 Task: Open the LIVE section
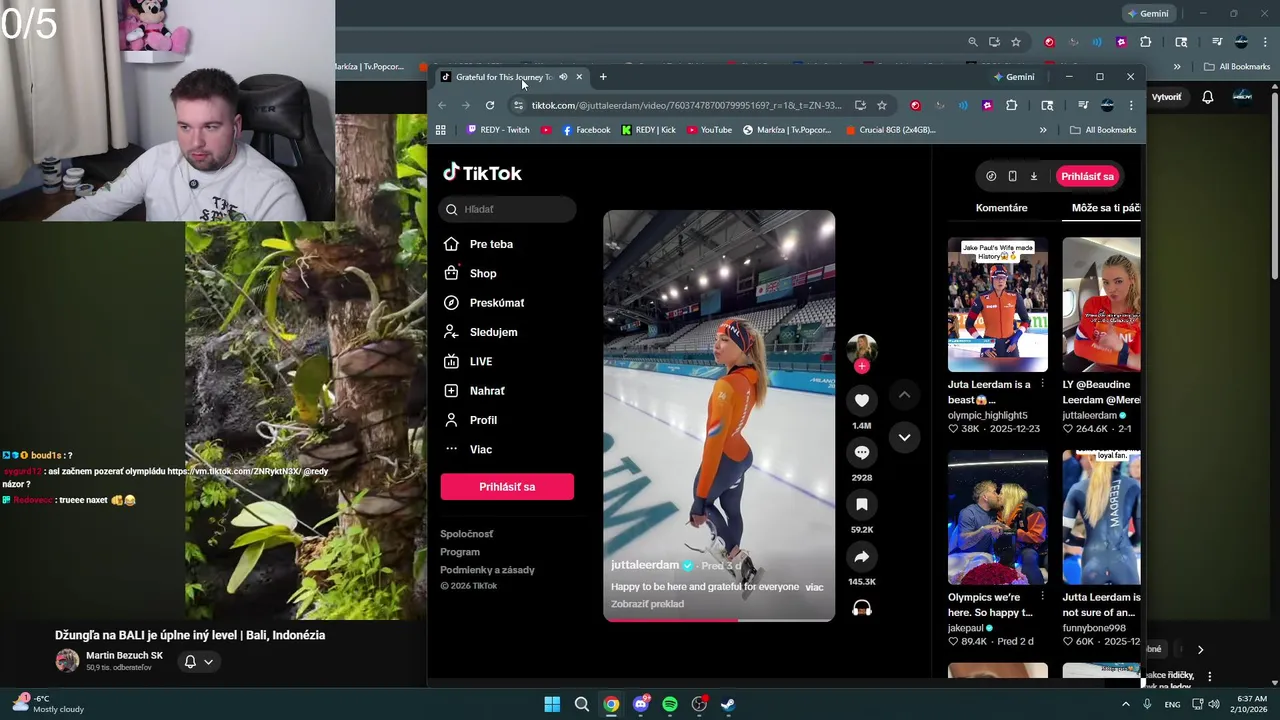pyautogui.click(x=481, y=361)
